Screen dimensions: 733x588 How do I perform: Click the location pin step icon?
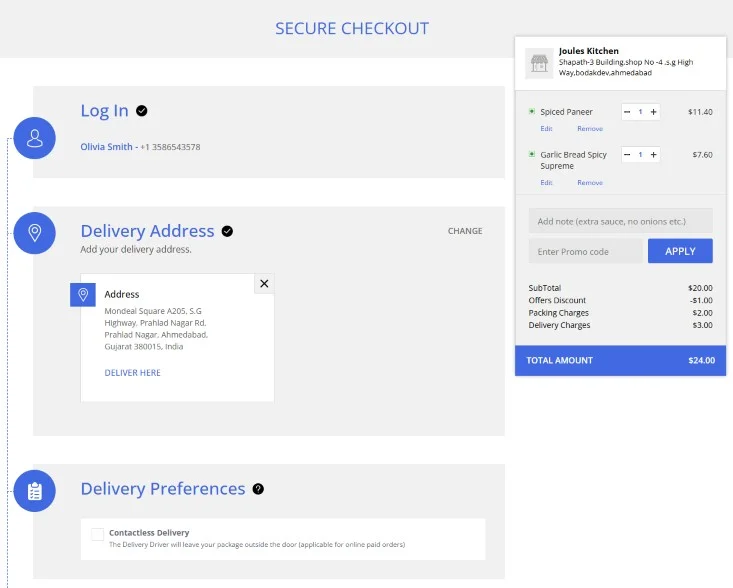click(35, 233)
